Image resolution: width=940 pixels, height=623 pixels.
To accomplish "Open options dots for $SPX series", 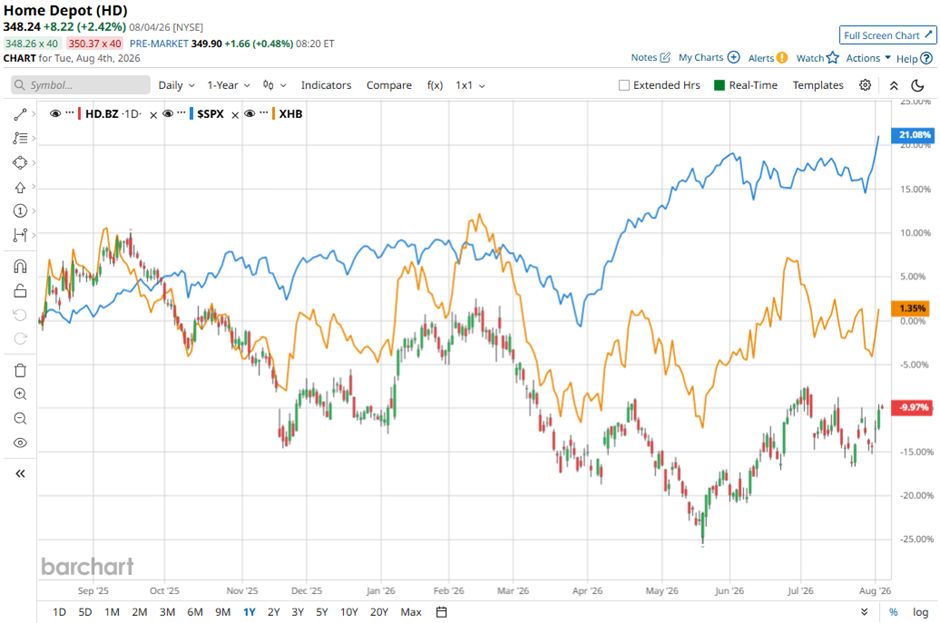I will click(182, 113).
